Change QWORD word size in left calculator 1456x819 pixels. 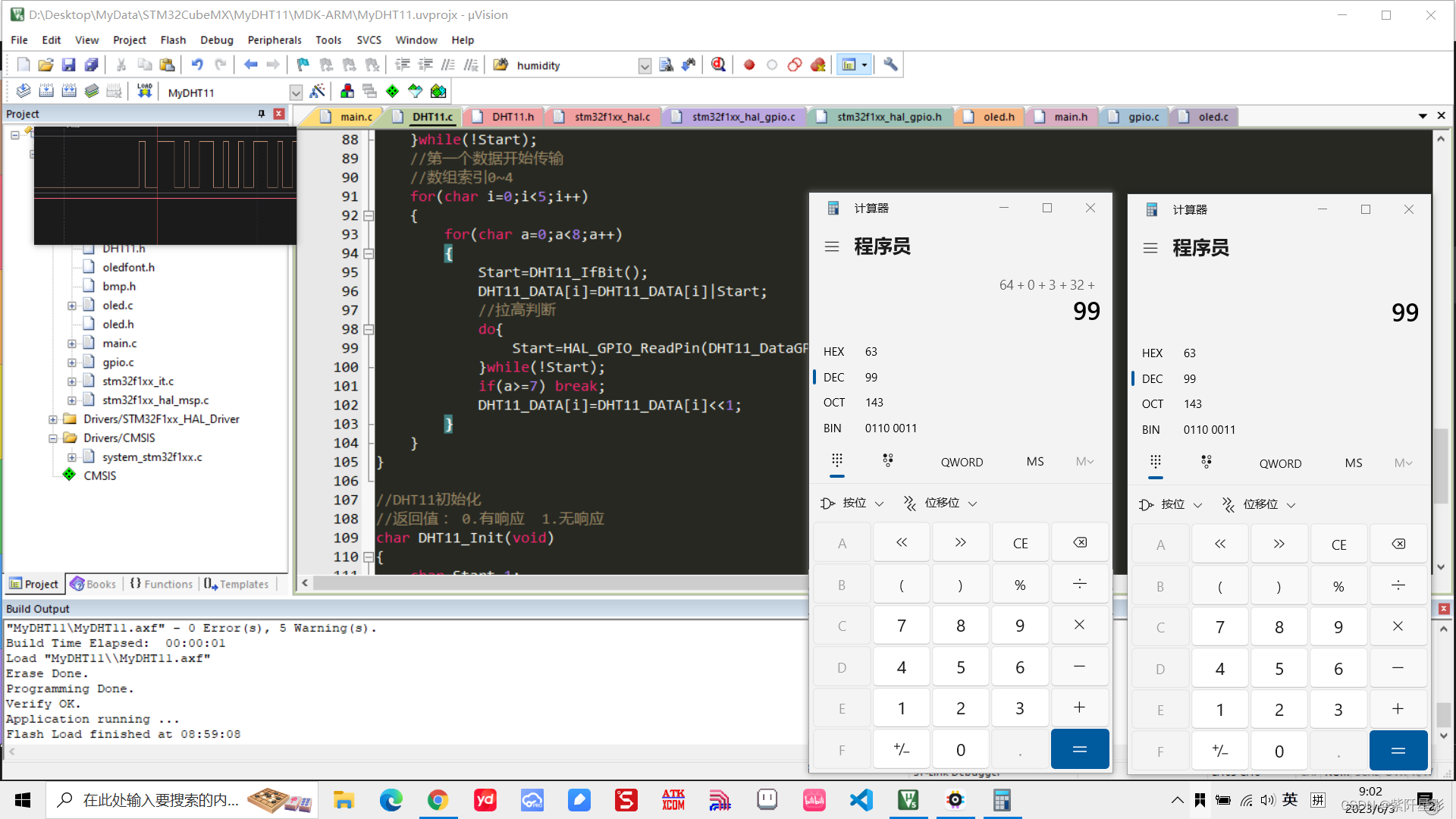[x=962, y=462]
